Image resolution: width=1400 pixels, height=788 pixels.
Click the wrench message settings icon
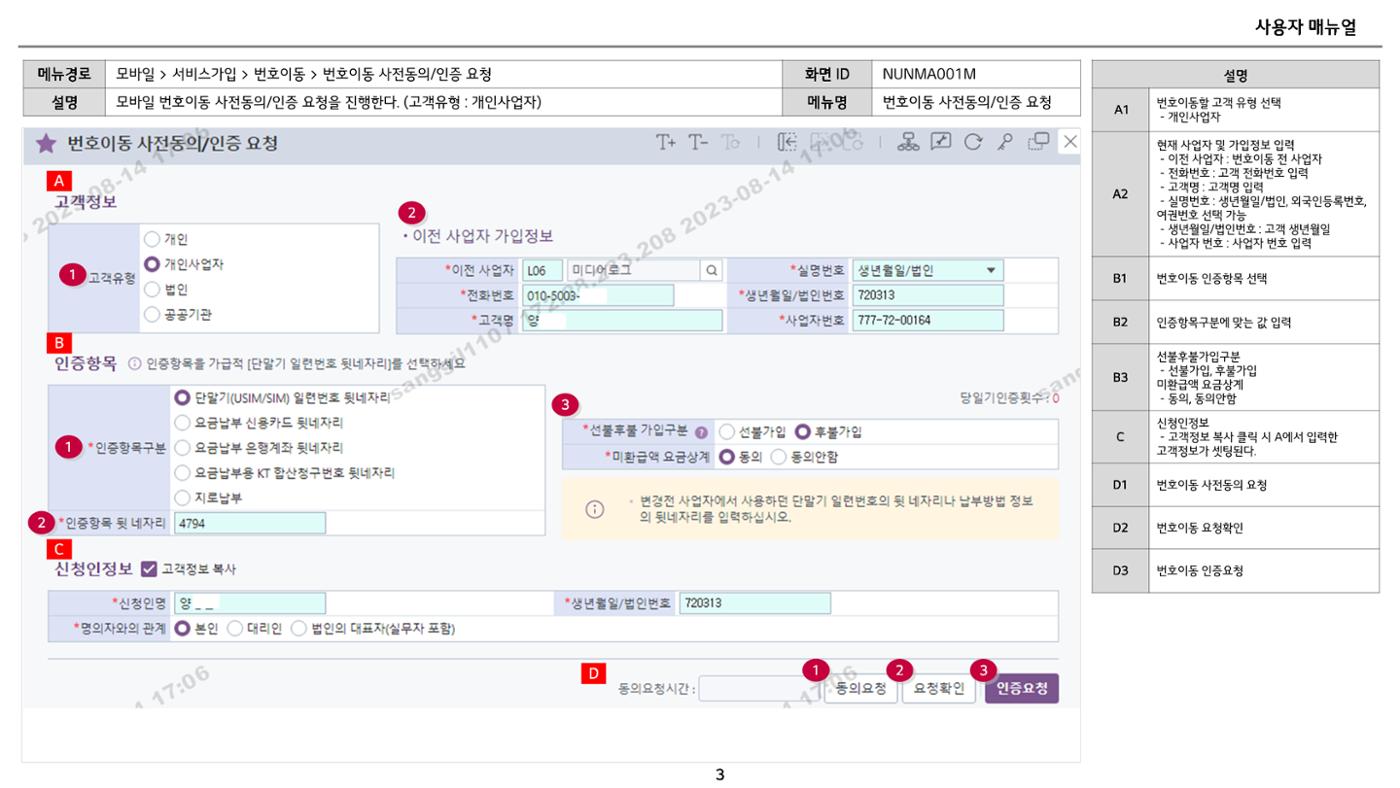pos(941,142)
